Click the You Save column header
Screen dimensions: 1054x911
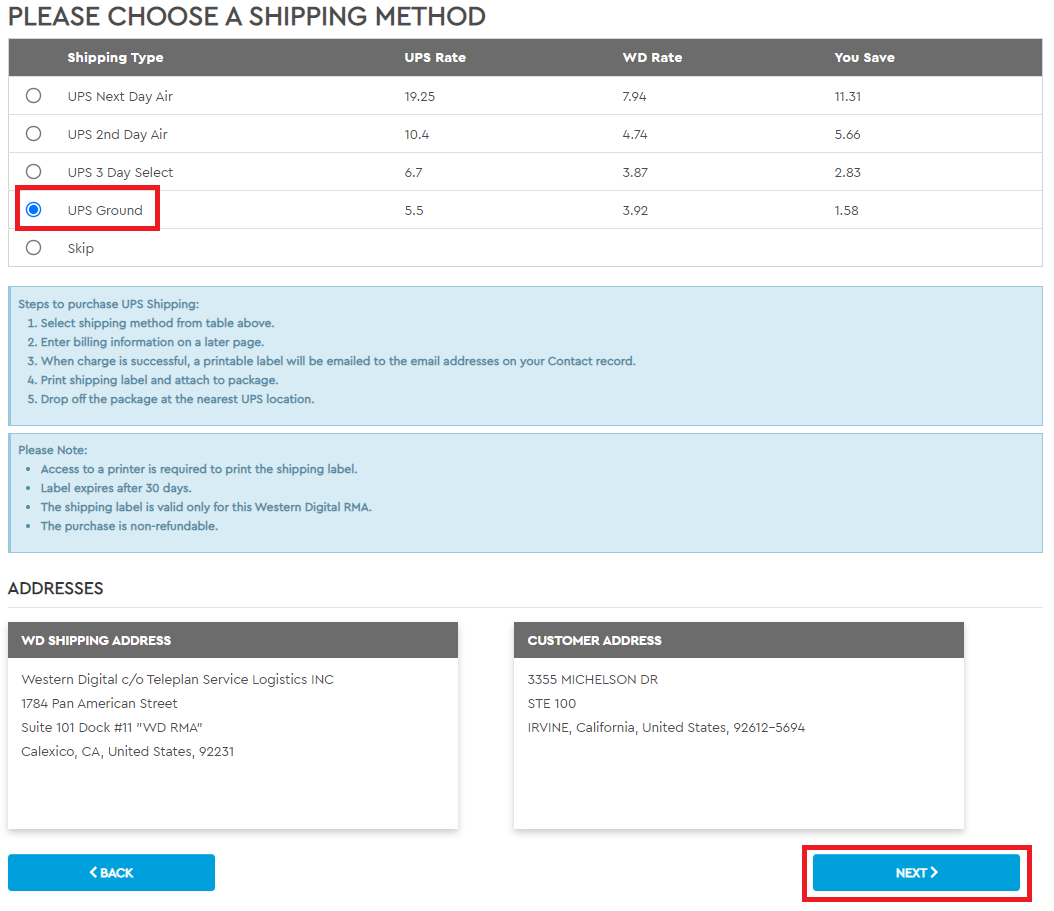coord(864,58)
